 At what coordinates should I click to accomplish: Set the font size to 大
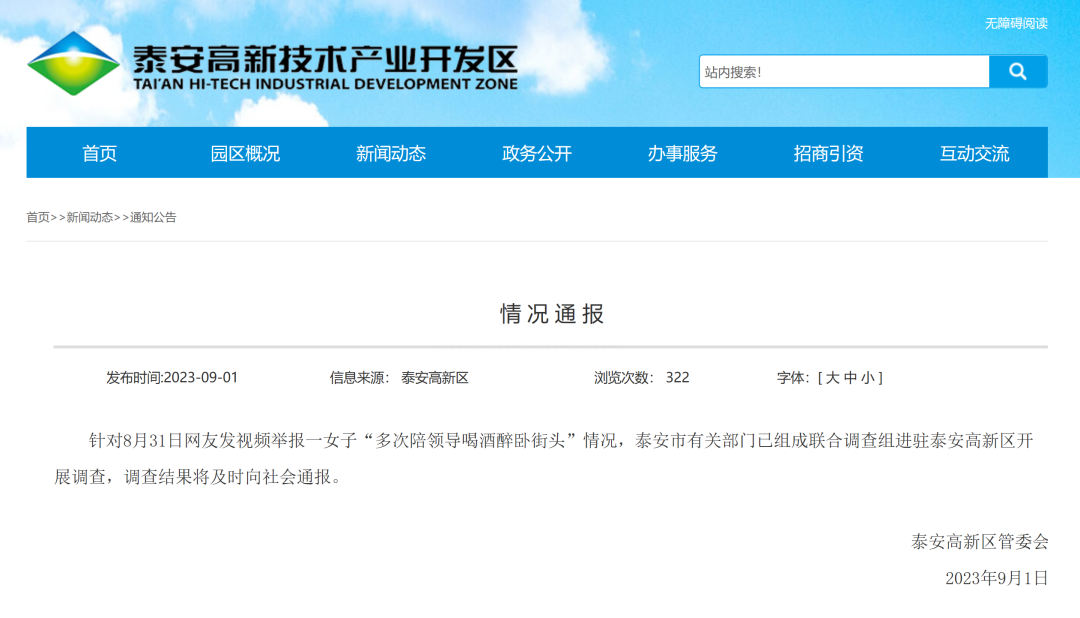pyautogui.click(x=832, y=378)
